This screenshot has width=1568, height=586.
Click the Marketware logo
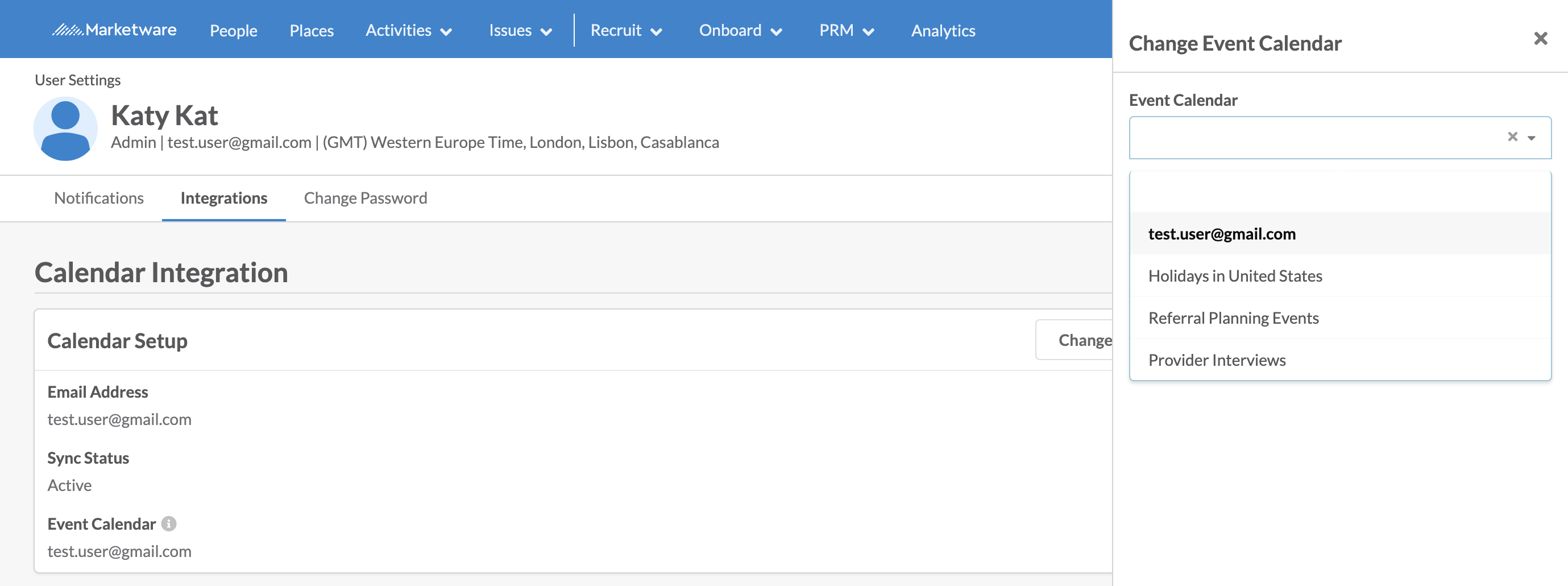(x=114, y=30)
